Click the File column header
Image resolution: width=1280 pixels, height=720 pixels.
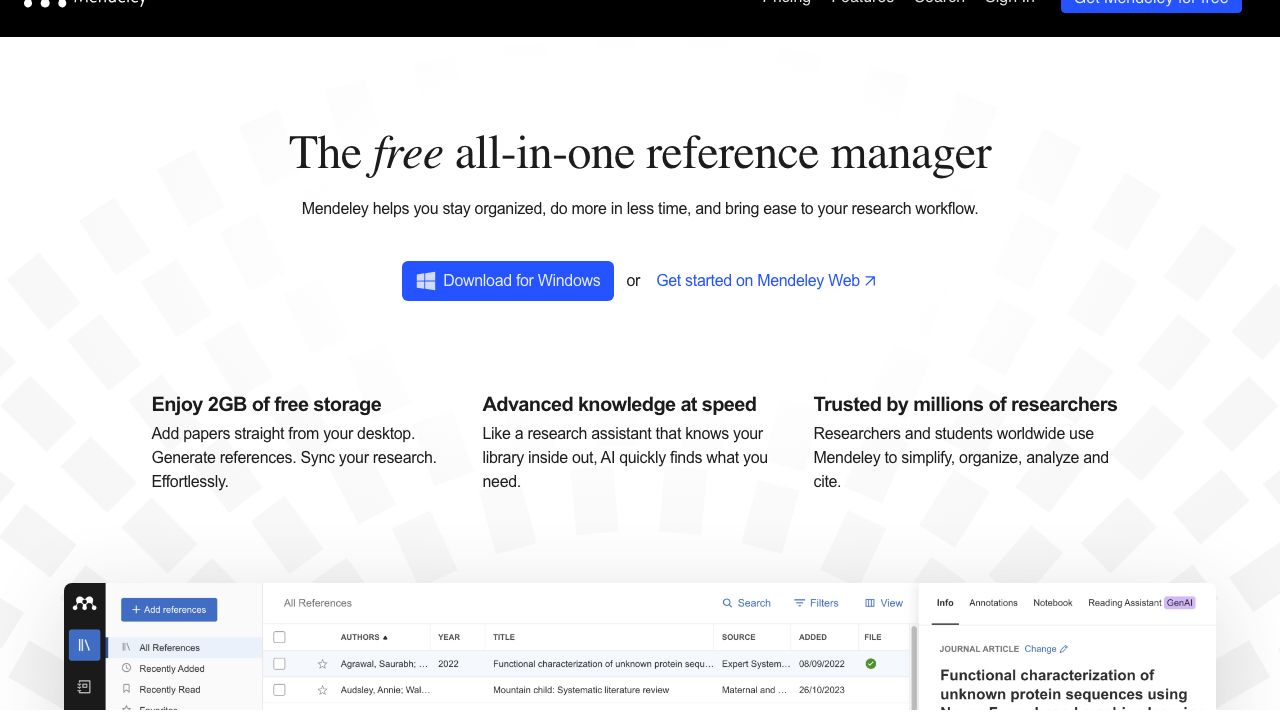(873, 637)
